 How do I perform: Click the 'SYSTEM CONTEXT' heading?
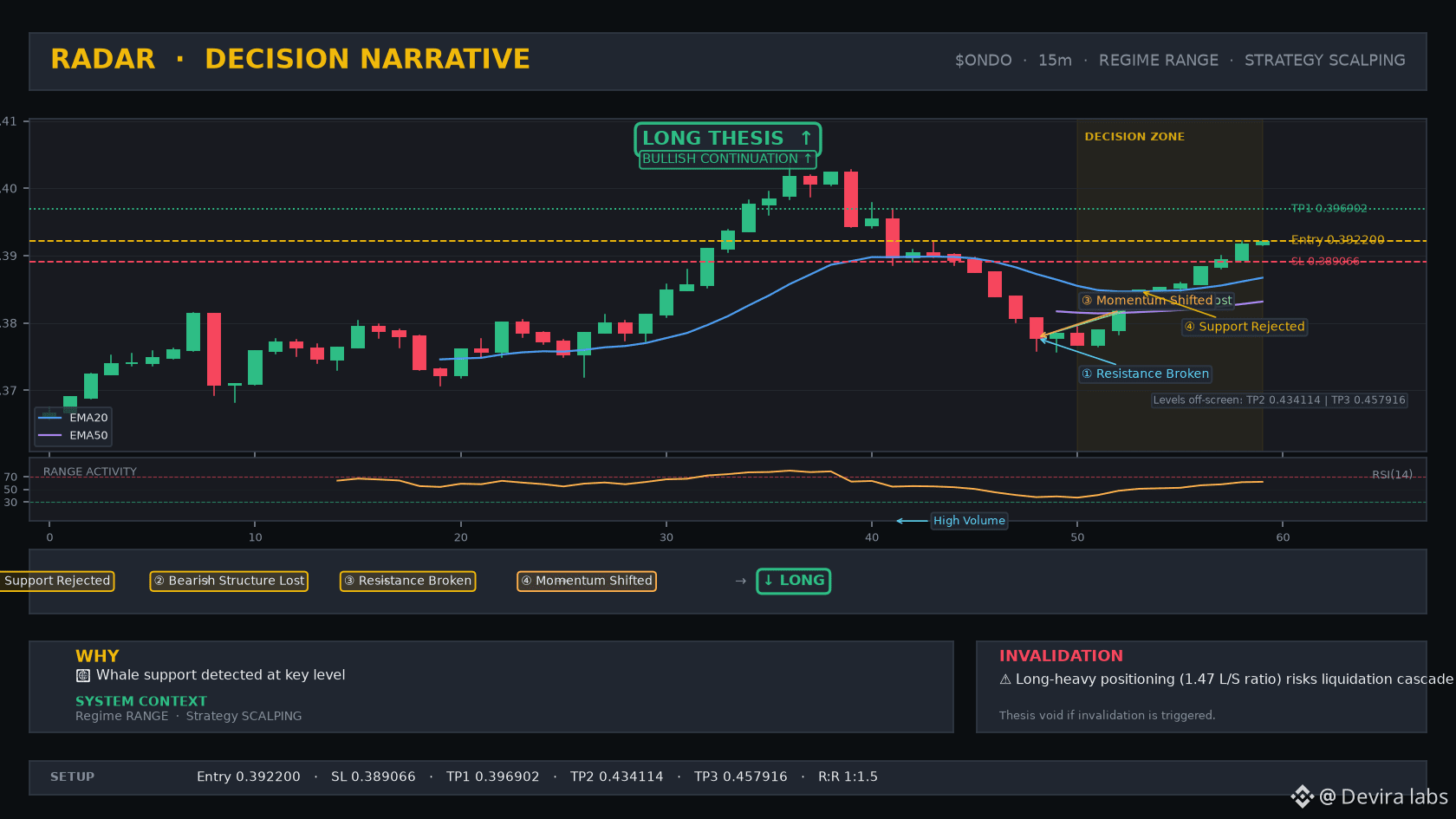[x=141, y=701]
